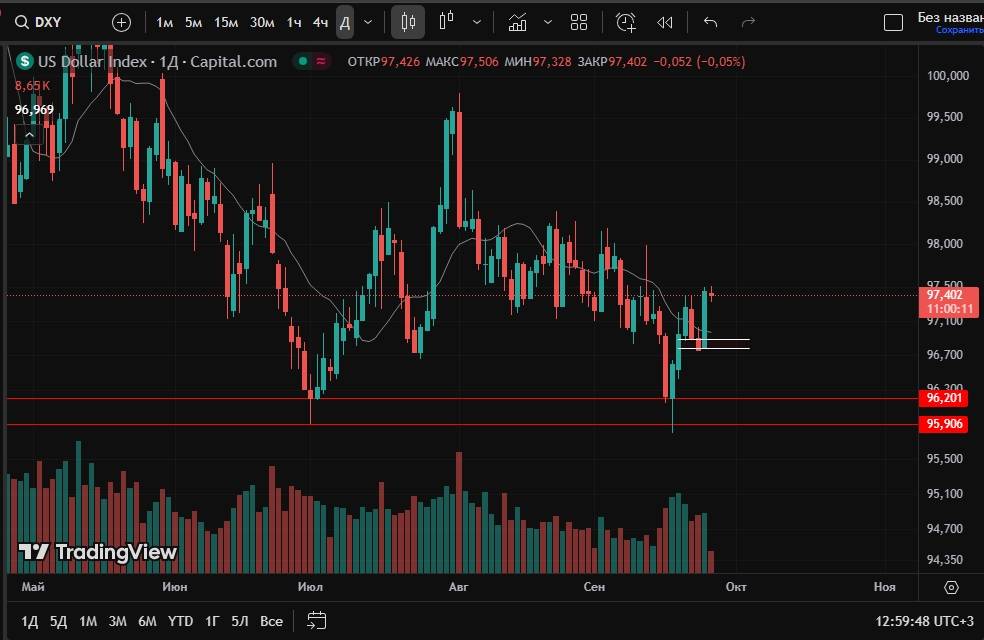Select the YTD date range
The image size is (984, 640).
[180, 621]
